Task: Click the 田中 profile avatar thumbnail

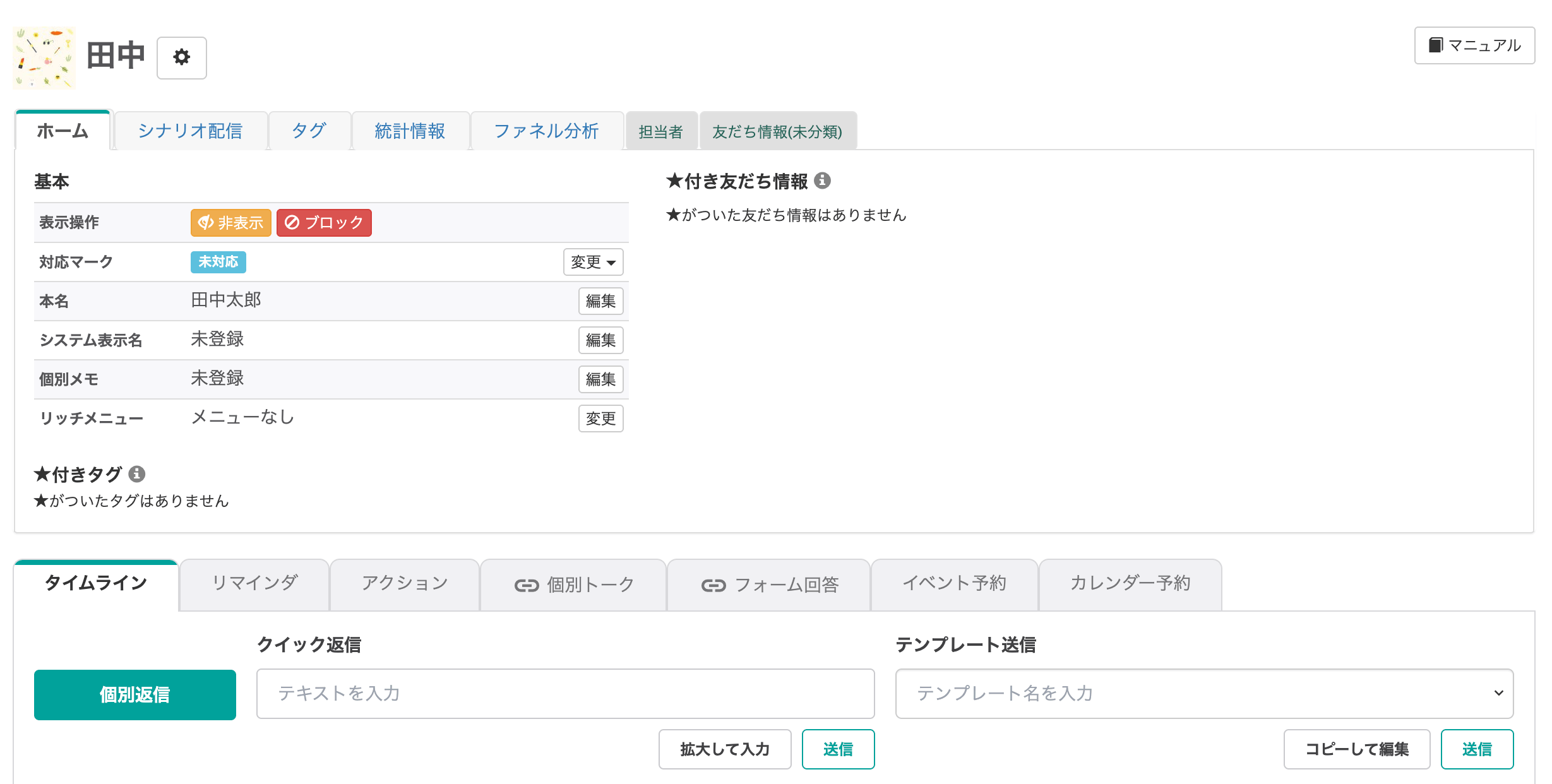Action: point(44,57)
